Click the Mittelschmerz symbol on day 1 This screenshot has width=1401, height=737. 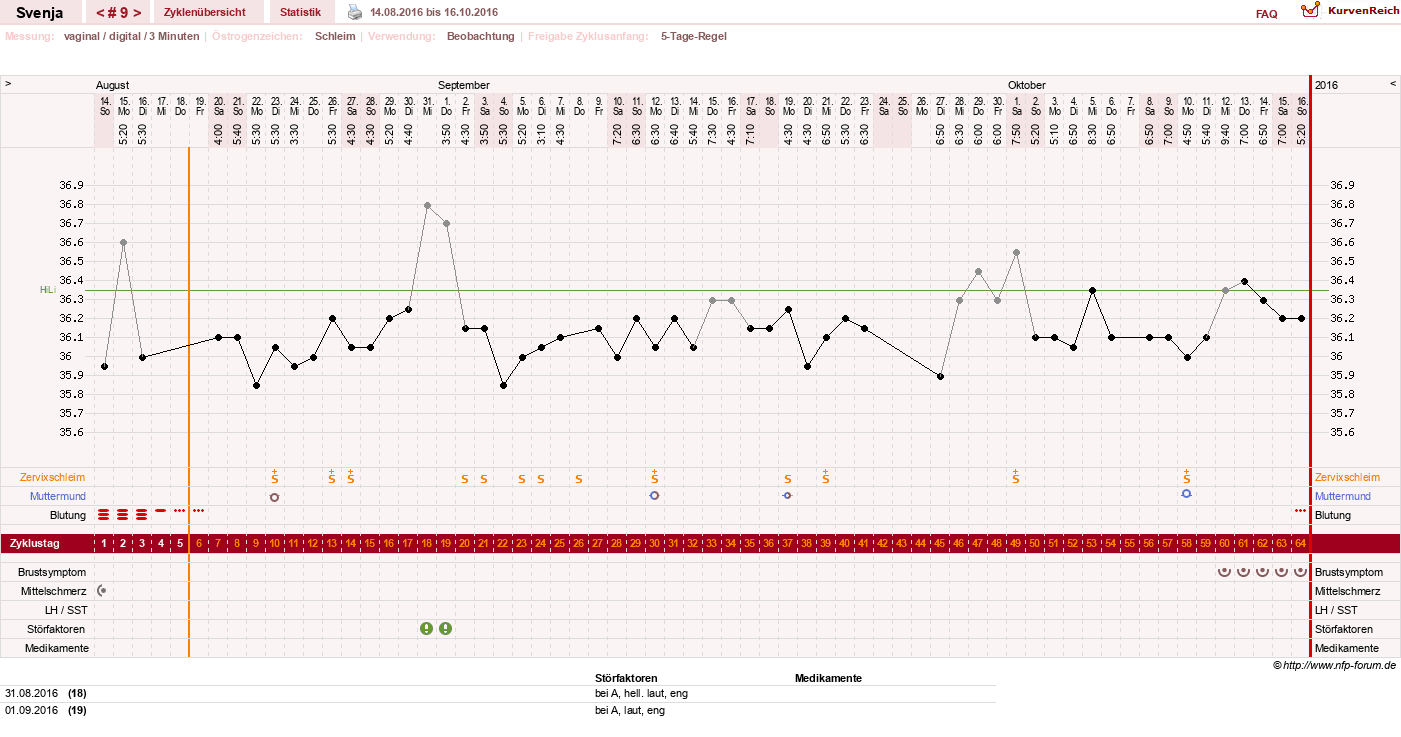[102, 591]
